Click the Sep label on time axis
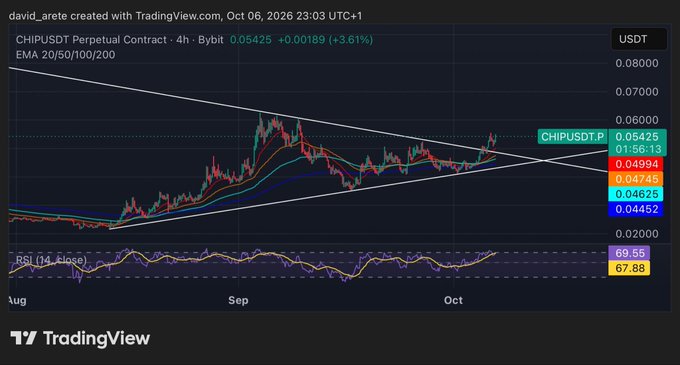This screenshot has width=680, height=365. tap(238, 300)
